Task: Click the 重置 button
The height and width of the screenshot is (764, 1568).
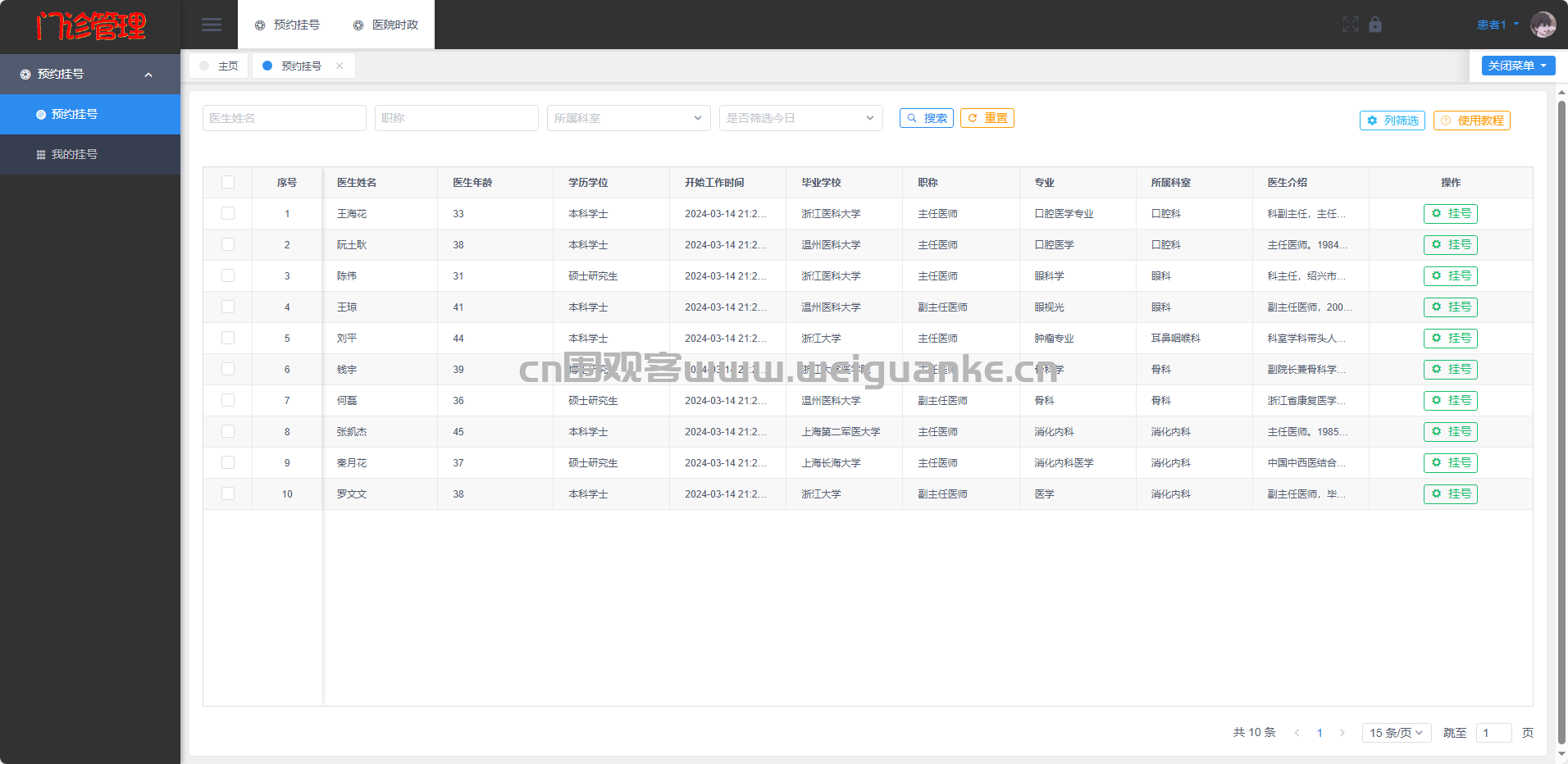Action: coord(987,118)
